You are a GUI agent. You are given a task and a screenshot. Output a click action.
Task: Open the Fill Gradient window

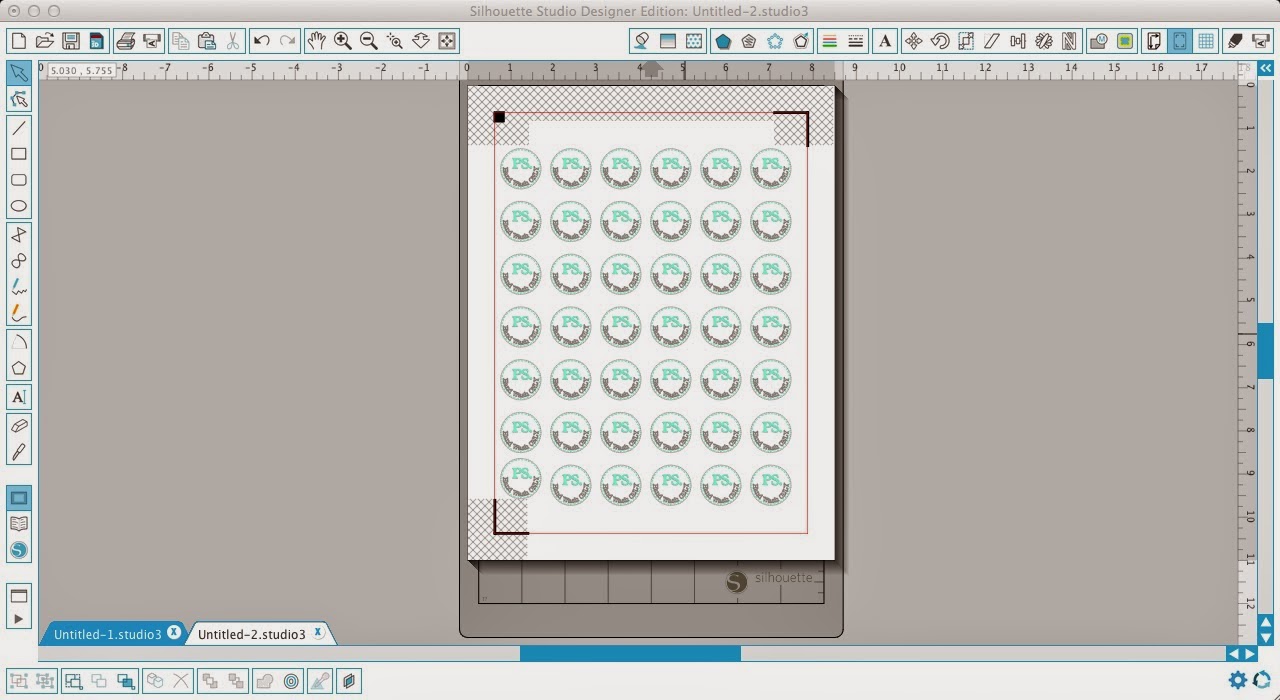tap(667, 41)
